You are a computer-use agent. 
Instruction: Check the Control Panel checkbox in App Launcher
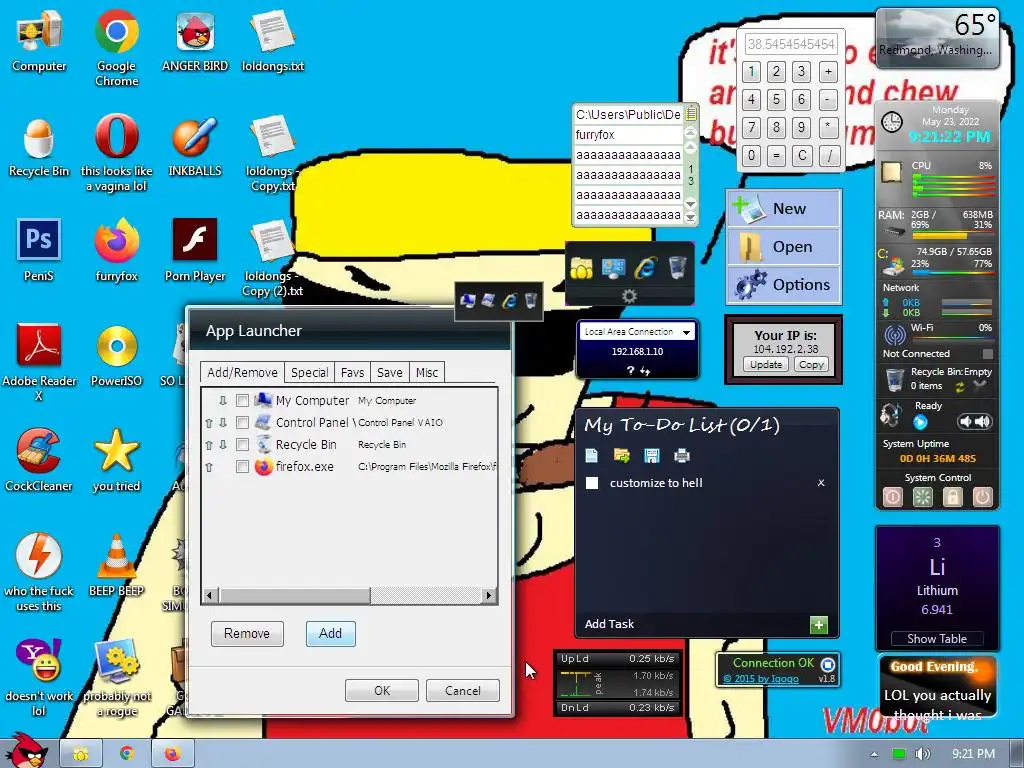242,423
